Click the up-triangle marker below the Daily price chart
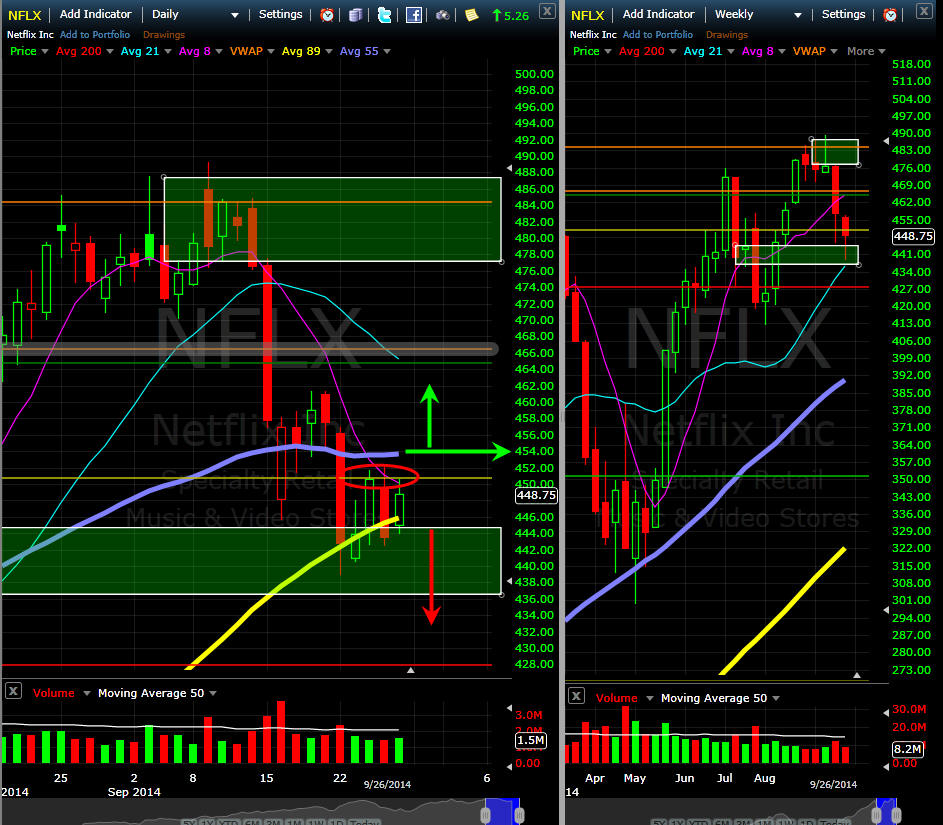 point(411,670)
